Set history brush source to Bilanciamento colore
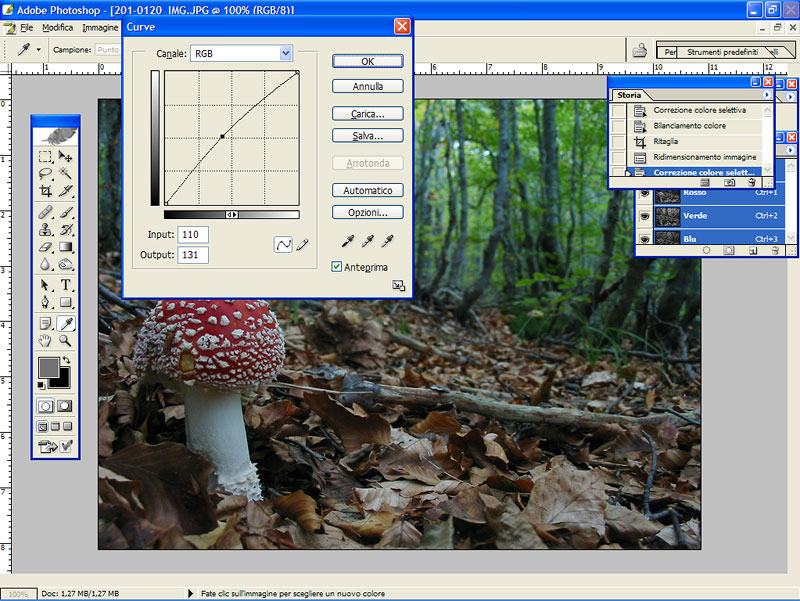The image size is (800, 601). tap(618, 126)
